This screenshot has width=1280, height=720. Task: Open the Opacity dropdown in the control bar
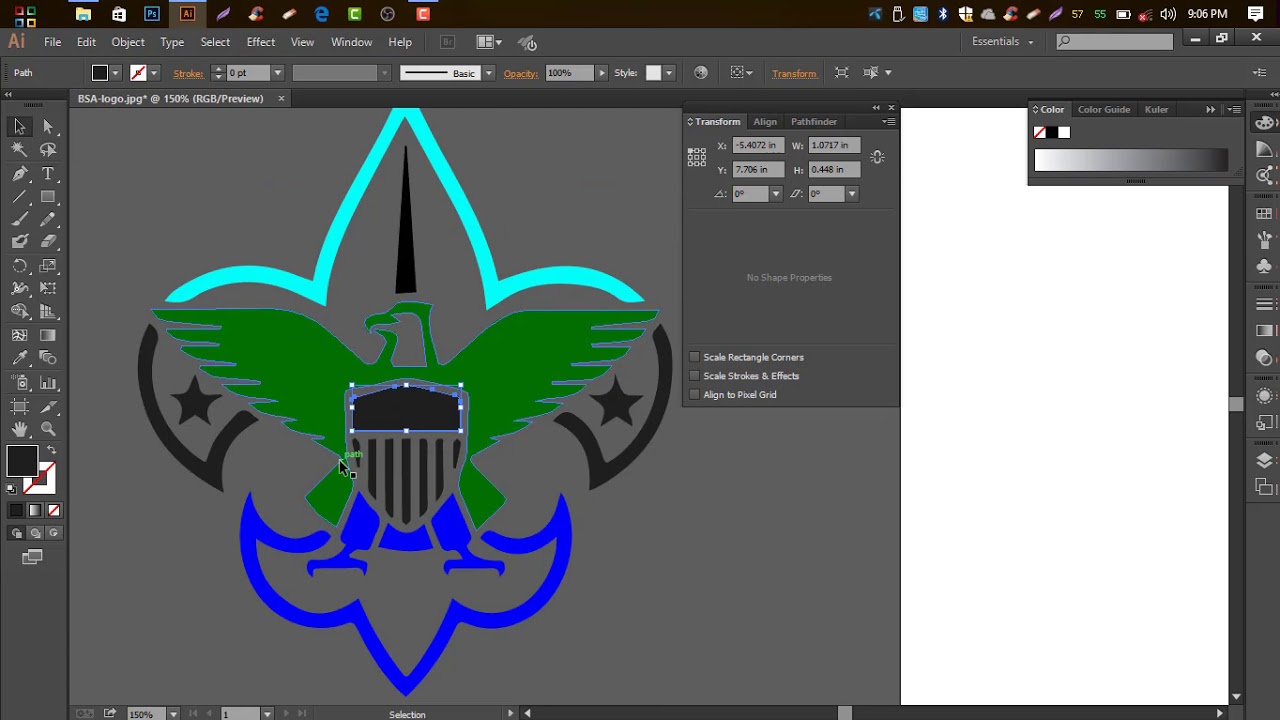[x=600, y=72]
